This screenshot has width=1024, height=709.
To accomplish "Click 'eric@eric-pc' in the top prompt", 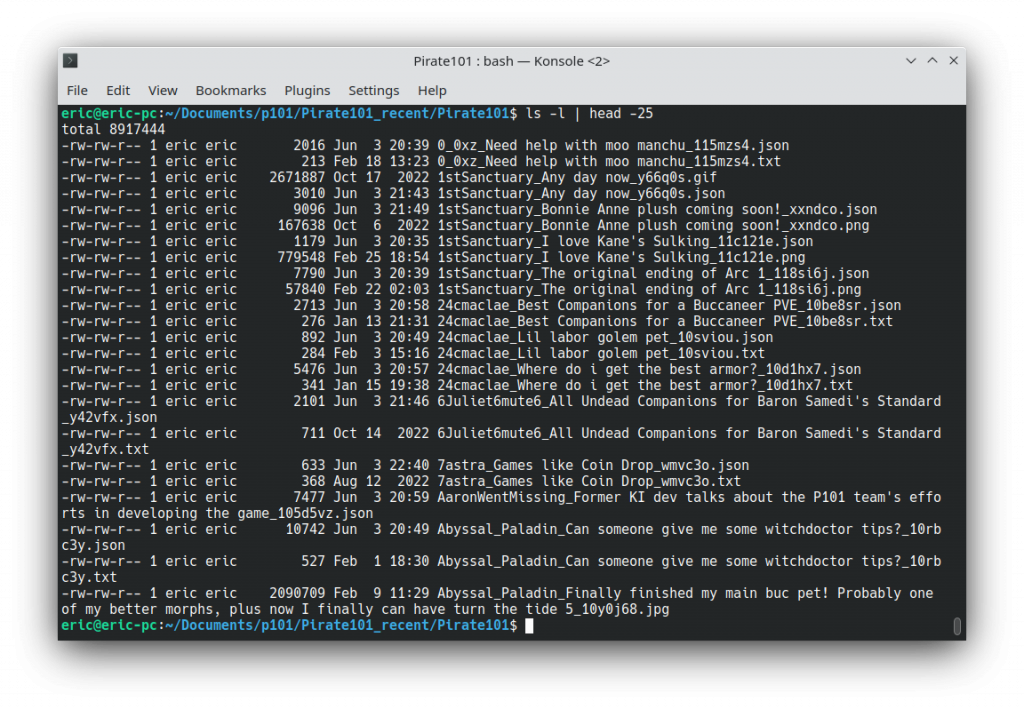I will (x=109, y=114).
